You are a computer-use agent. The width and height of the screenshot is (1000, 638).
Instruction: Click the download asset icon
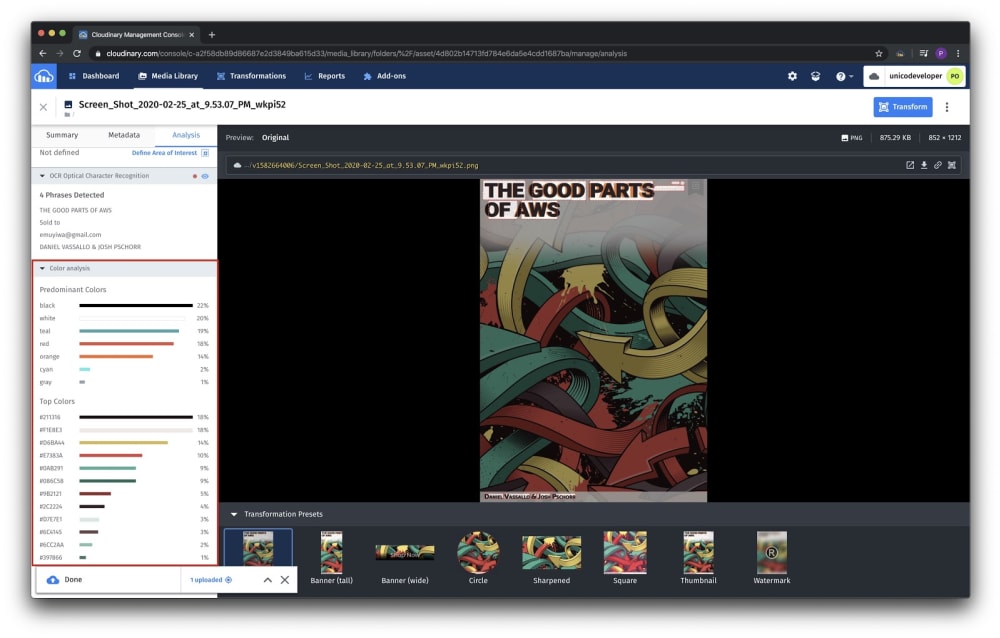click(x=923, y=165)
